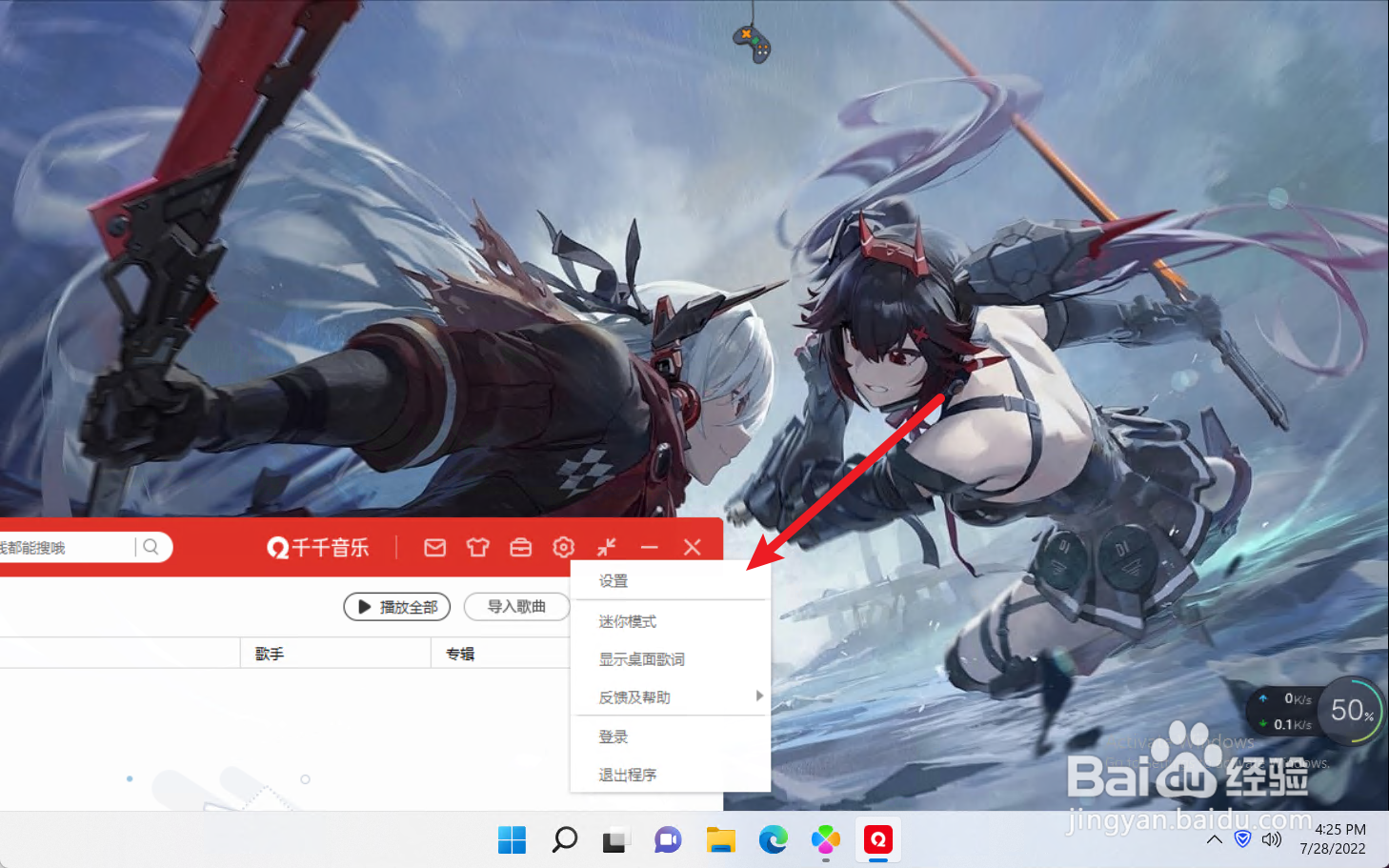
Task: Close the 千千音乐 window
Action: click(x=693, y=547)
